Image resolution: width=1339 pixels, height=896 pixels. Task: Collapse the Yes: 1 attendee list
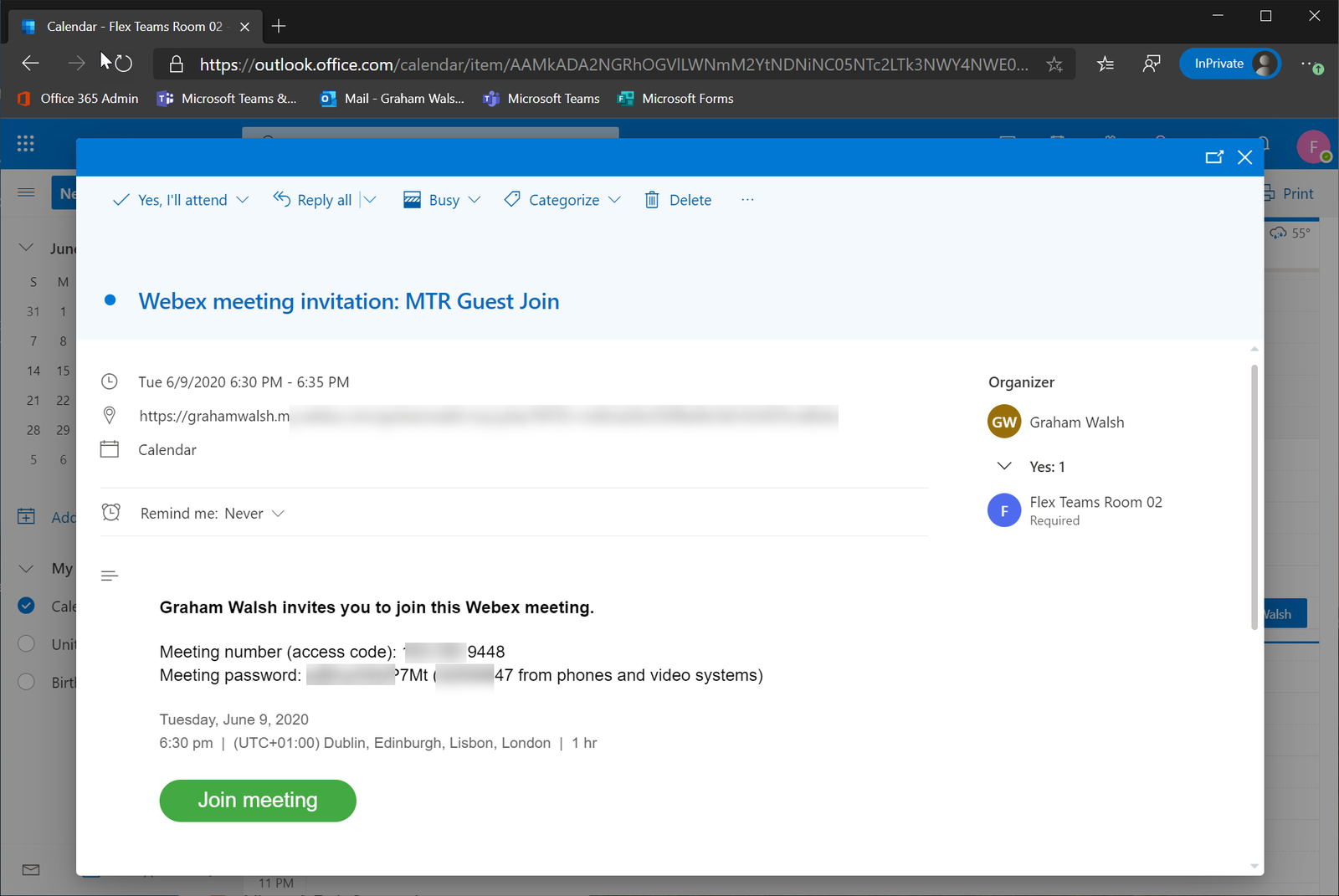pos(1003,466)
